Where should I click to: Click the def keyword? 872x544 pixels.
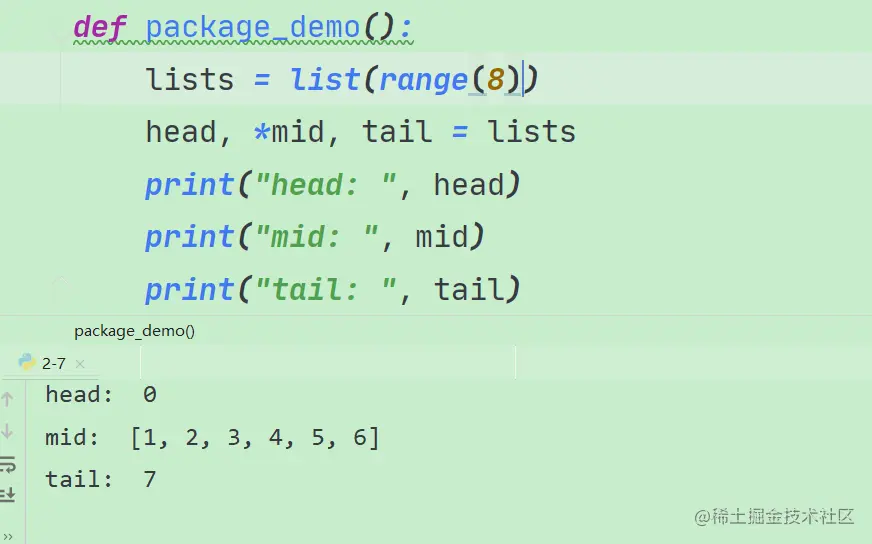[x=100, y=27]
